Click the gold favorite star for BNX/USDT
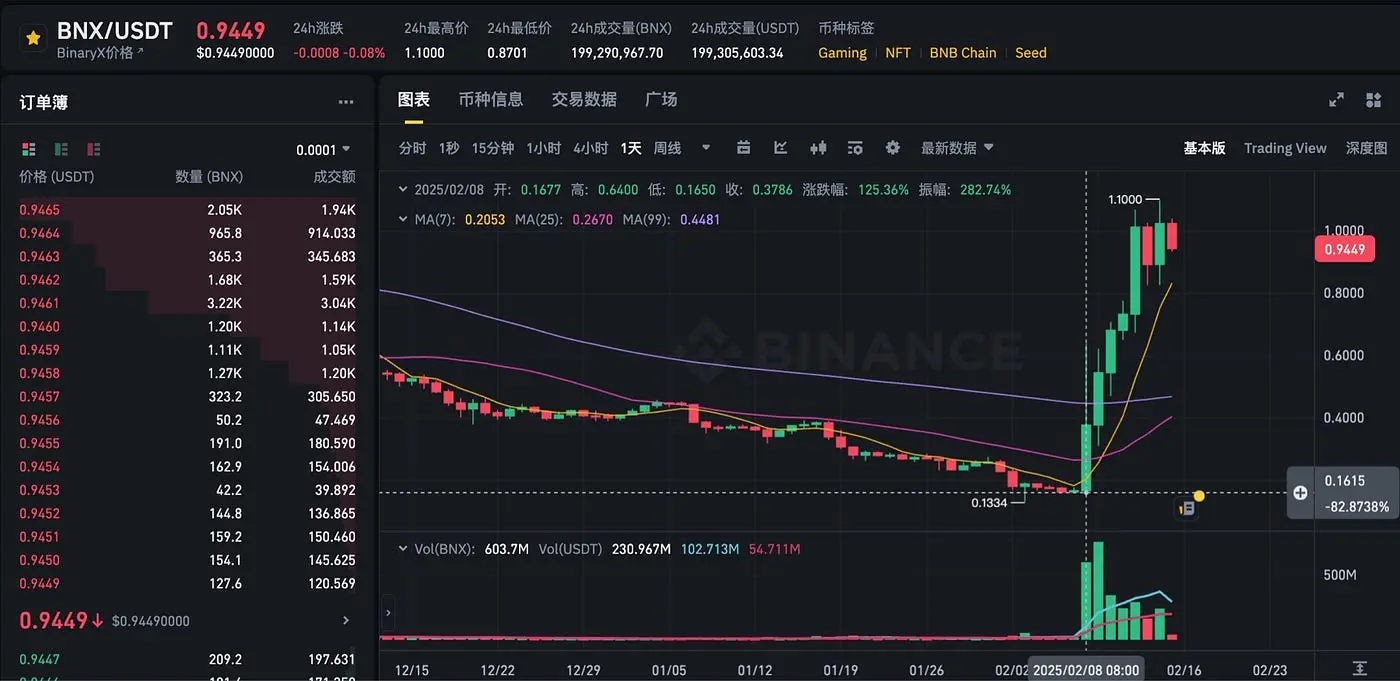 tap(33, 39)
